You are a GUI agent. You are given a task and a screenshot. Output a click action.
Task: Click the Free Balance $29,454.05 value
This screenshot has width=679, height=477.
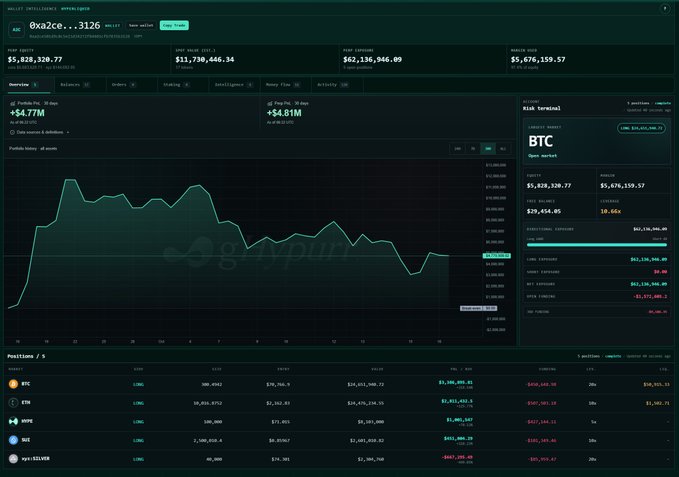(544, 211)
